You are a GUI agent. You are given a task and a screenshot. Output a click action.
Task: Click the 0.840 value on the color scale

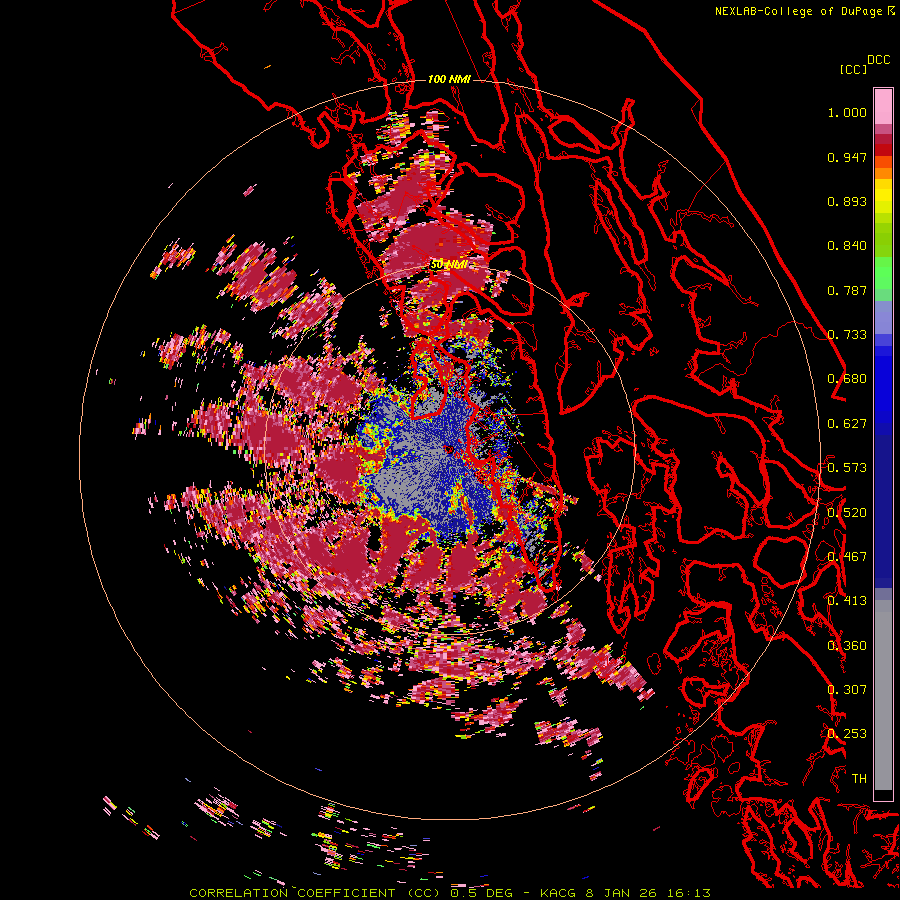(x=847, y=246)
